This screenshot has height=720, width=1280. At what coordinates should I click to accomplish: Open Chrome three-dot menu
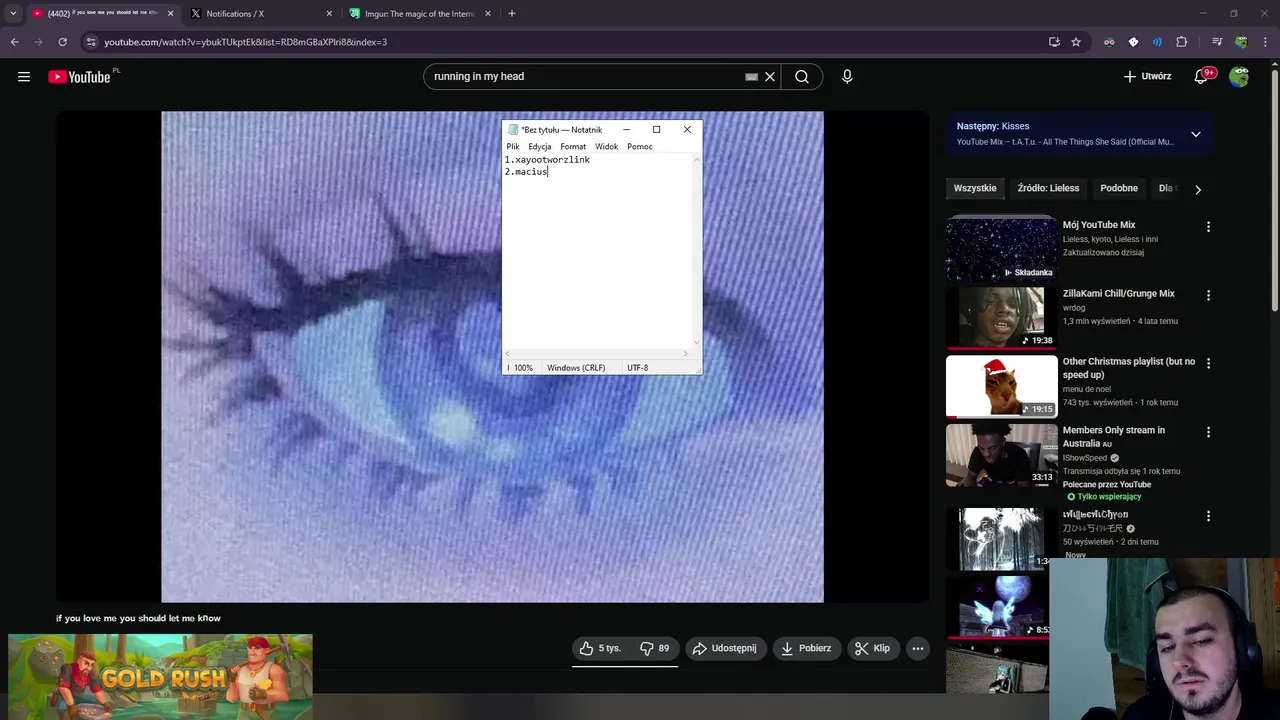pos(1265,42)
